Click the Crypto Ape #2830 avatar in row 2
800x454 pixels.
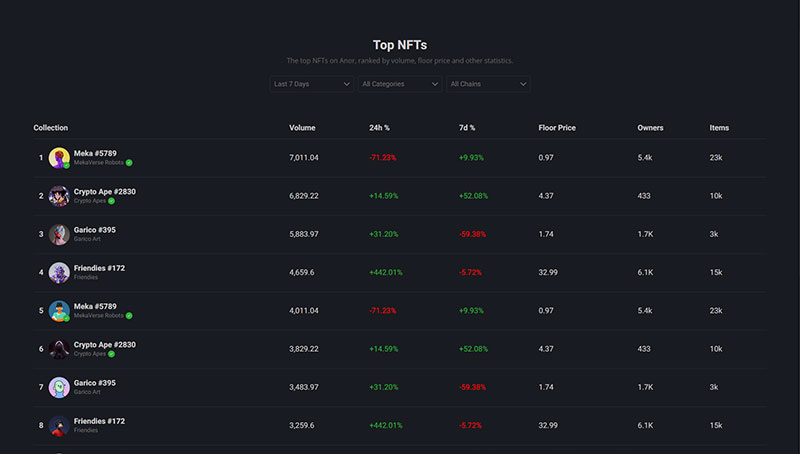pos(59,196)
